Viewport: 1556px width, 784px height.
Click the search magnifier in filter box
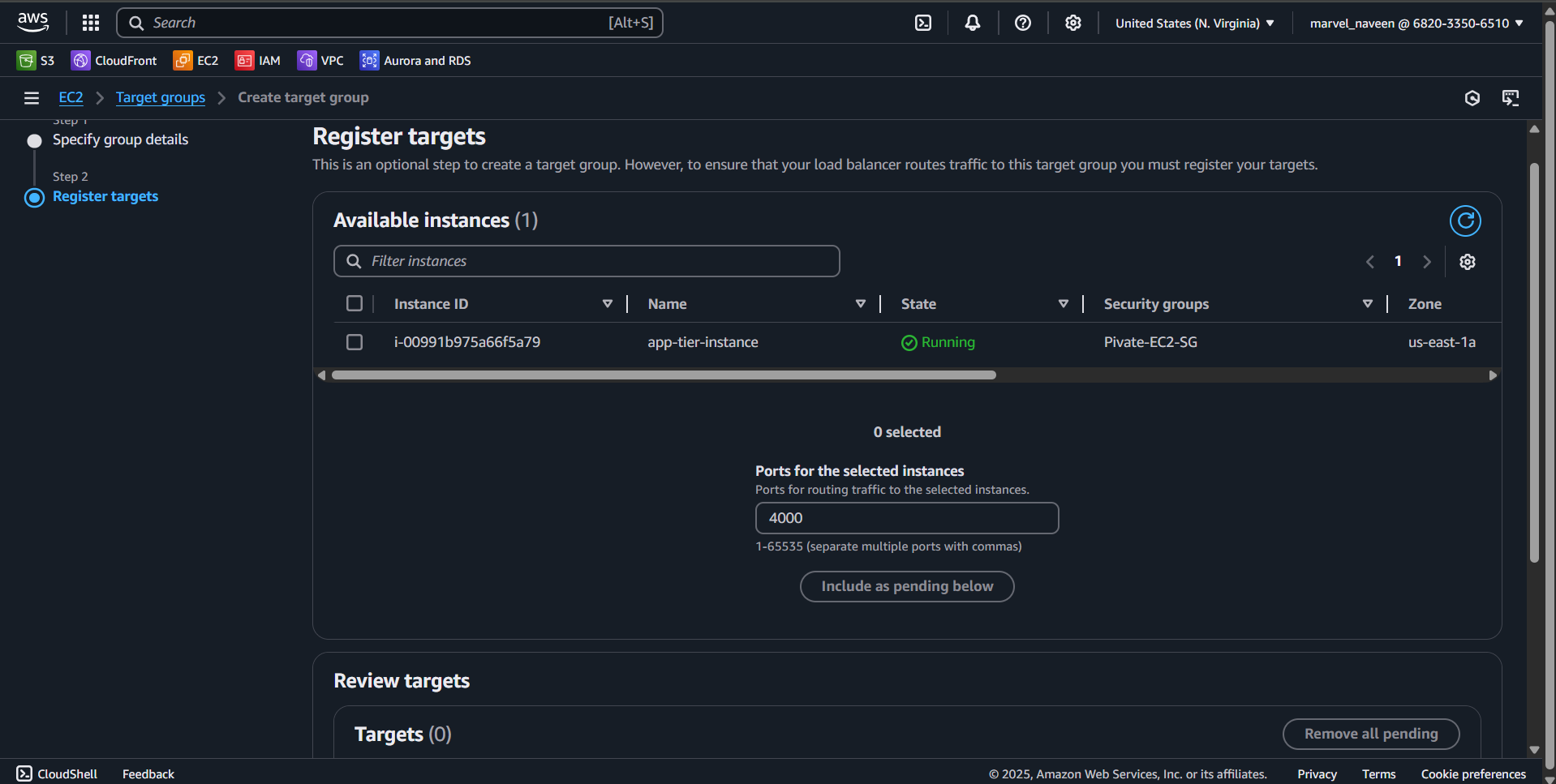[x=354, y=261]
